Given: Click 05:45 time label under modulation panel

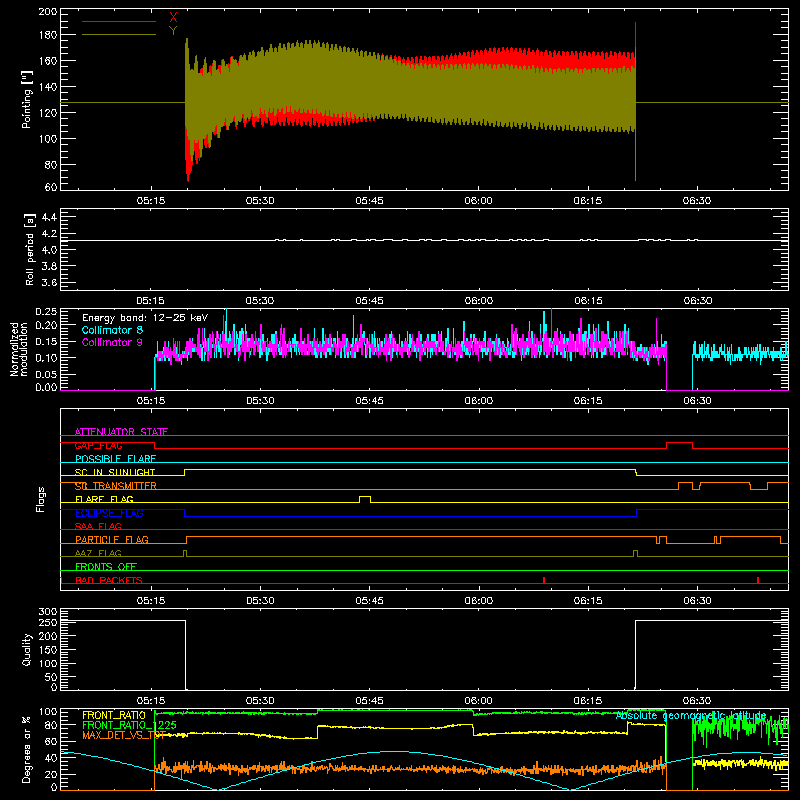Looking at the screenshot, I should [x=369, y=401].
